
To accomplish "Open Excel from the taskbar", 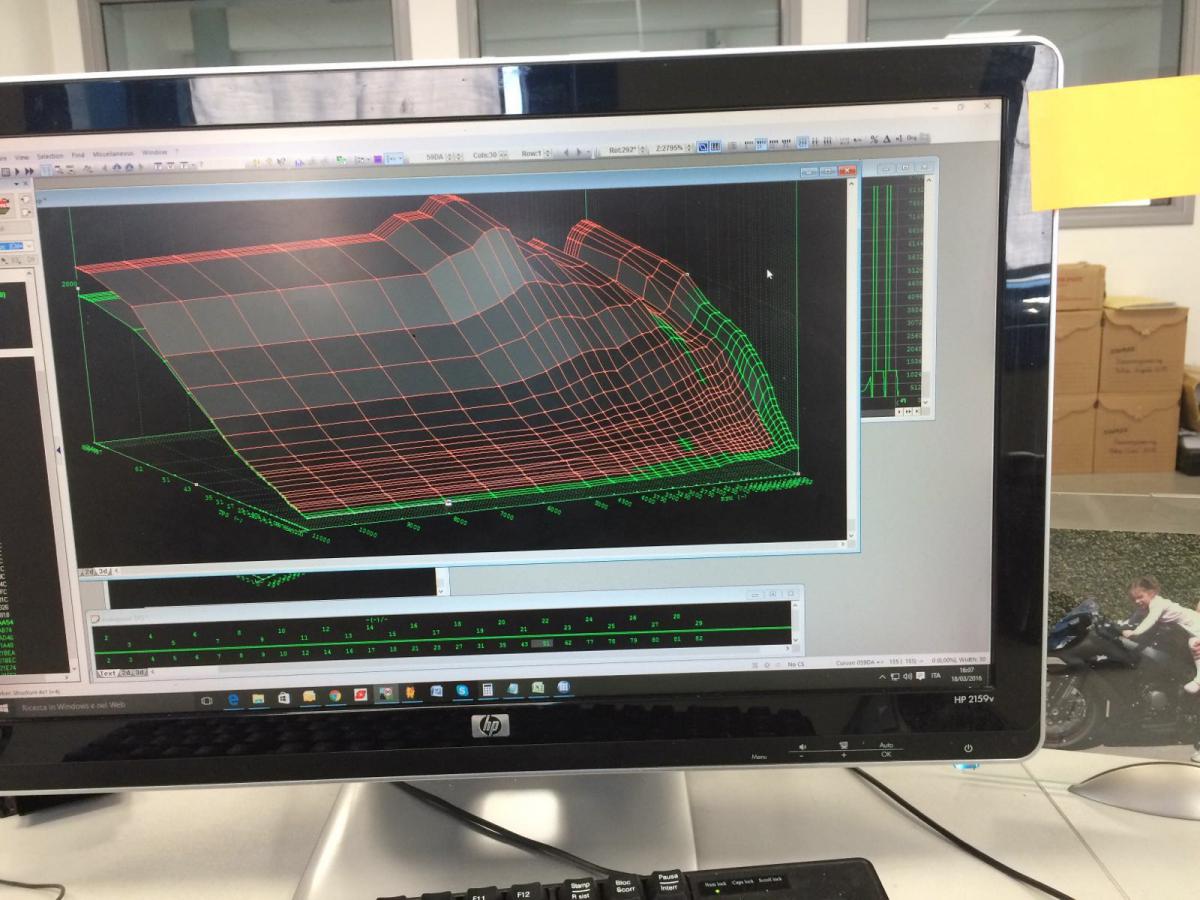I will click(x=538, y=688).
